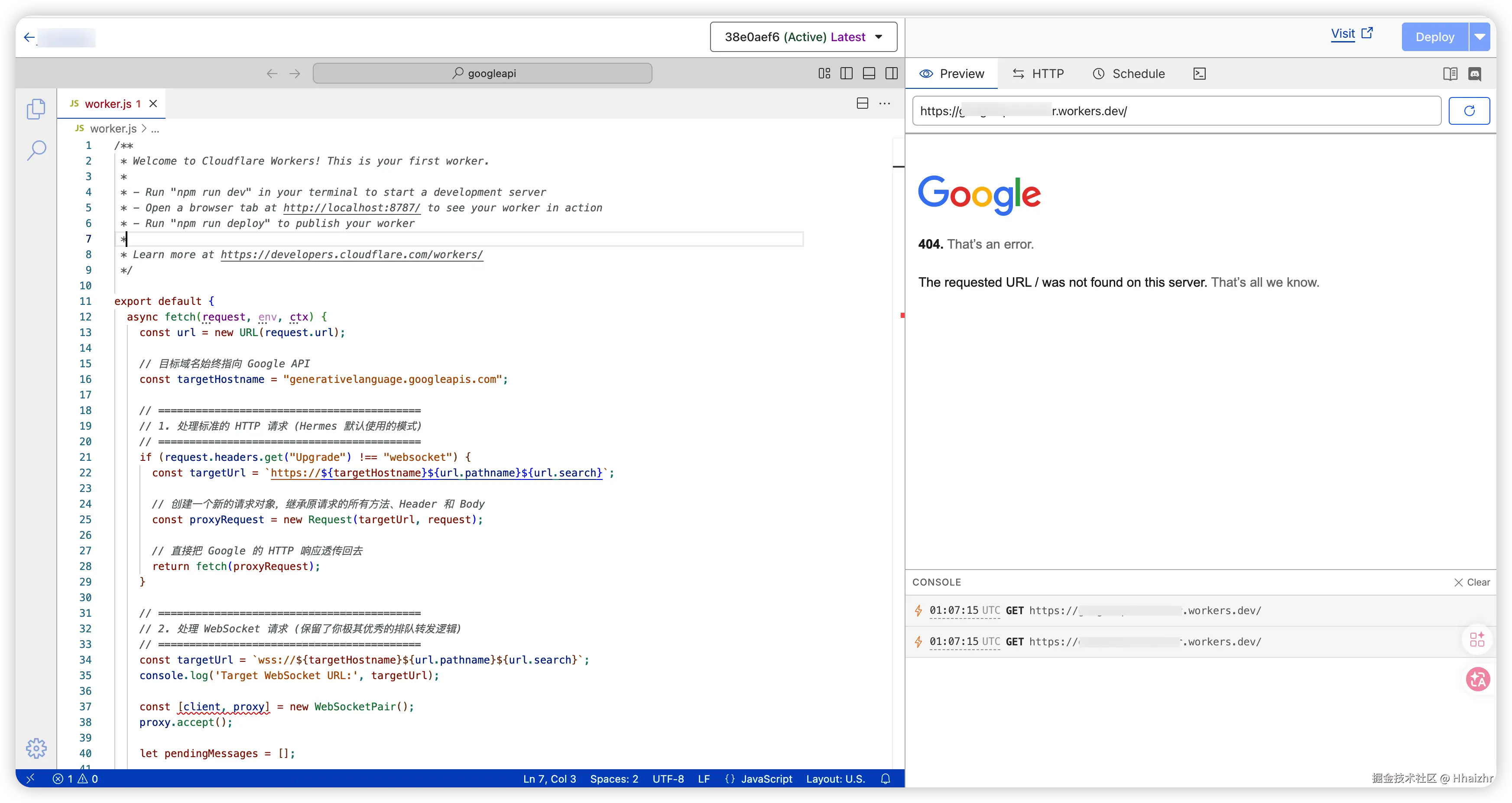Switch to the HTTP tab
Image resolution: width=1512 pixels, height=803 pixels.
pos(1038,74)
